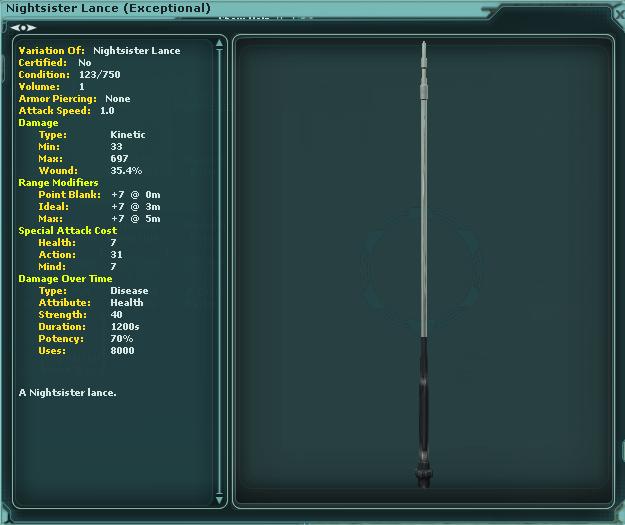This screenshot has width=625, height=525.
Task: Click the Health cost row
Action: coord(77,242)
